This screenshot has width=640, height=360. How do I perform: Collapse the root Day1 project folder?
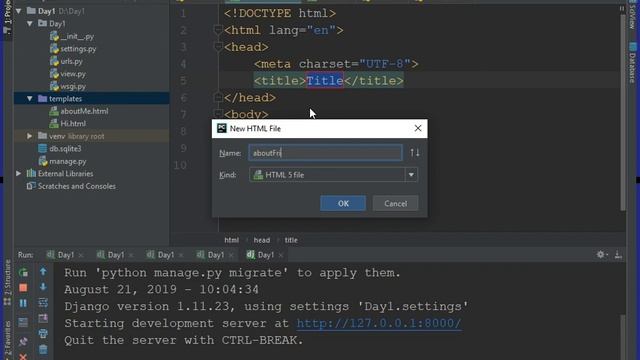[x=19, y=11]
